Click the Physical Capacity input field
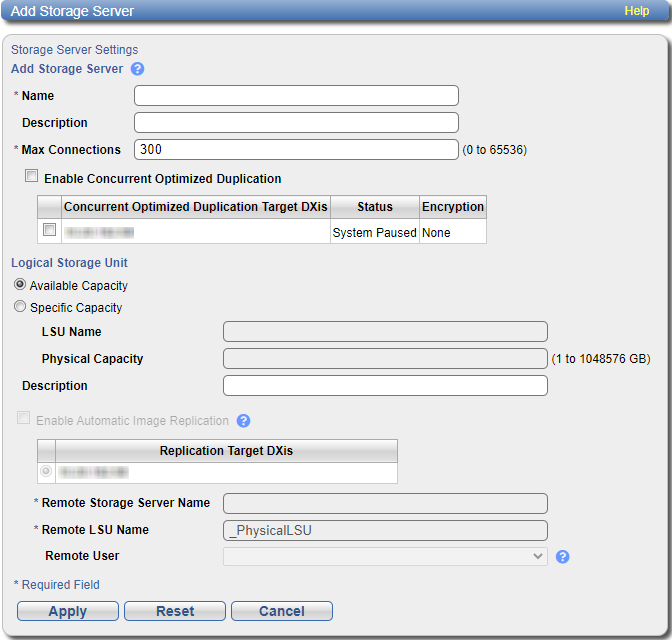This screenshot has width=672, height=640. pyautogui.click(x=385, y=359)
